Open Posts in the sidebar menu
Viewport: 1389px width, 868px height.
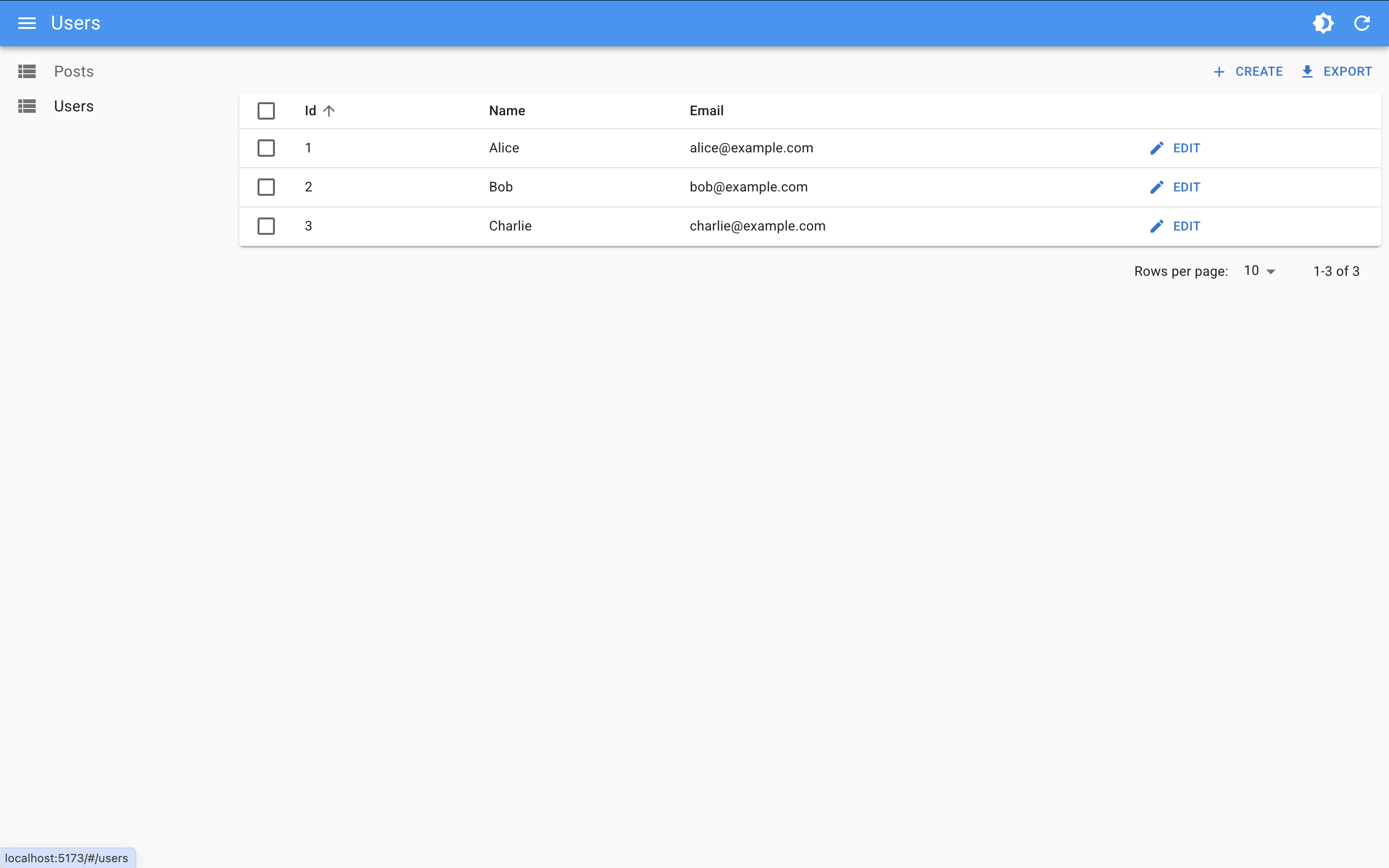[x=73, y=71]
